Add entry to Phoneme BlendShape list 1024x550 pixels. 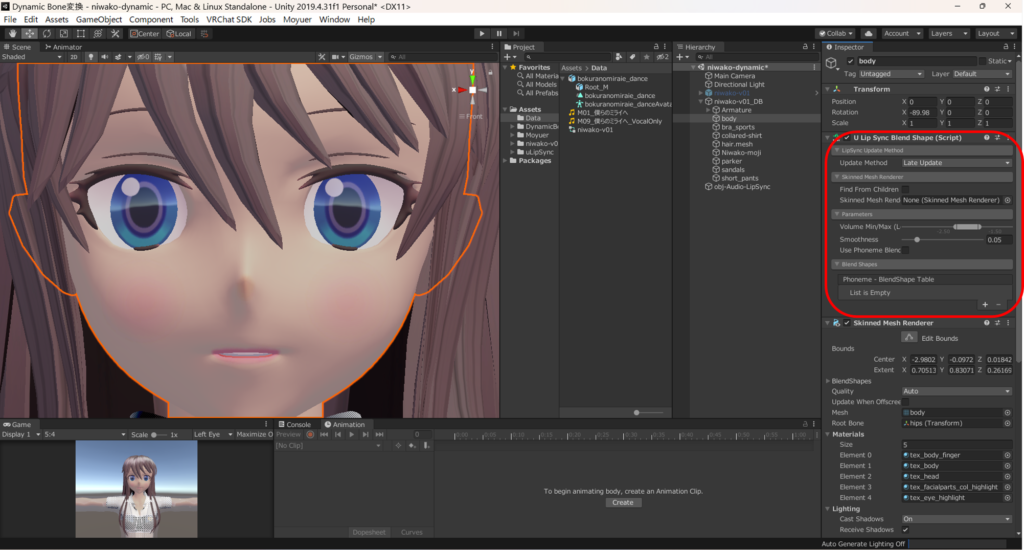point(985,304)
